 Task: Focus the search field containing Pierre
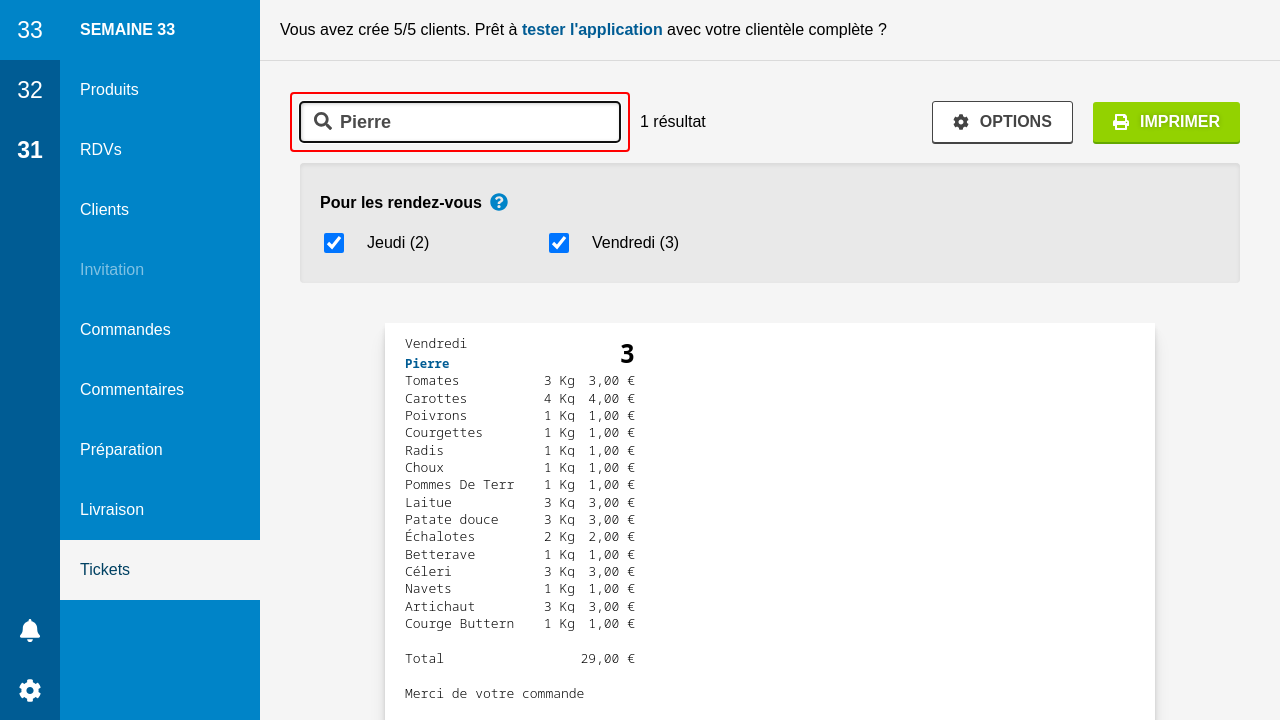pos(475,122)
